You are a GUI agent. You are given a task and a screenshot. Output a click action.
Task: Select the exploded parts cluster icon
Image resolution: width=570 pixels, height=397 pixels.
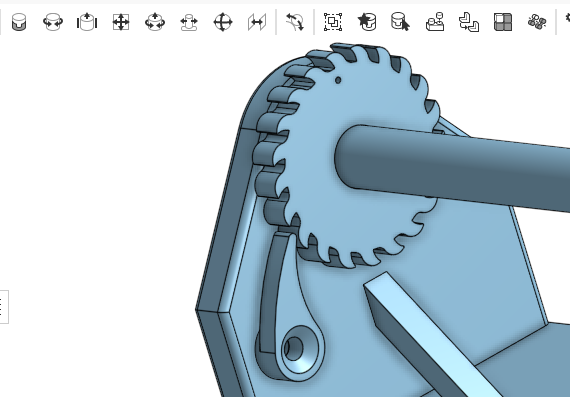[x=537, y=22]
